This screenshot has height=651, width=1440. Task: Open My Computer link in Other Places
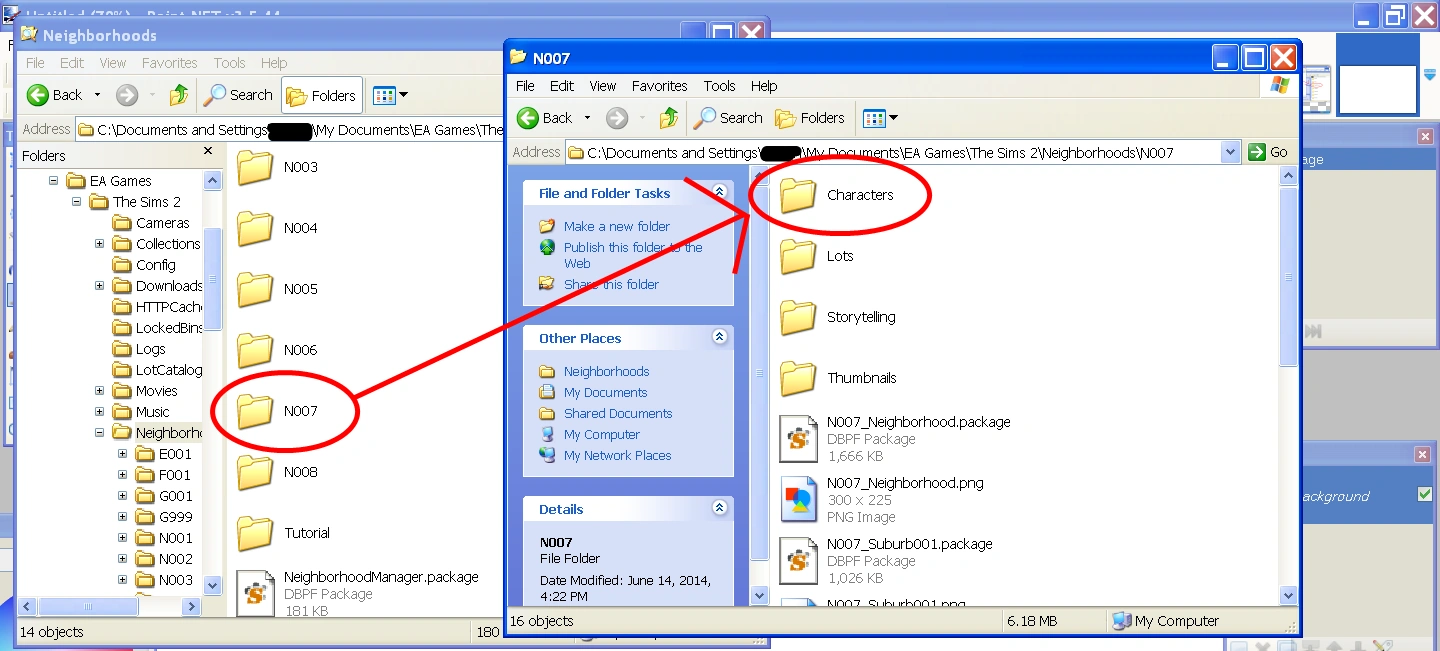[601, 435]
